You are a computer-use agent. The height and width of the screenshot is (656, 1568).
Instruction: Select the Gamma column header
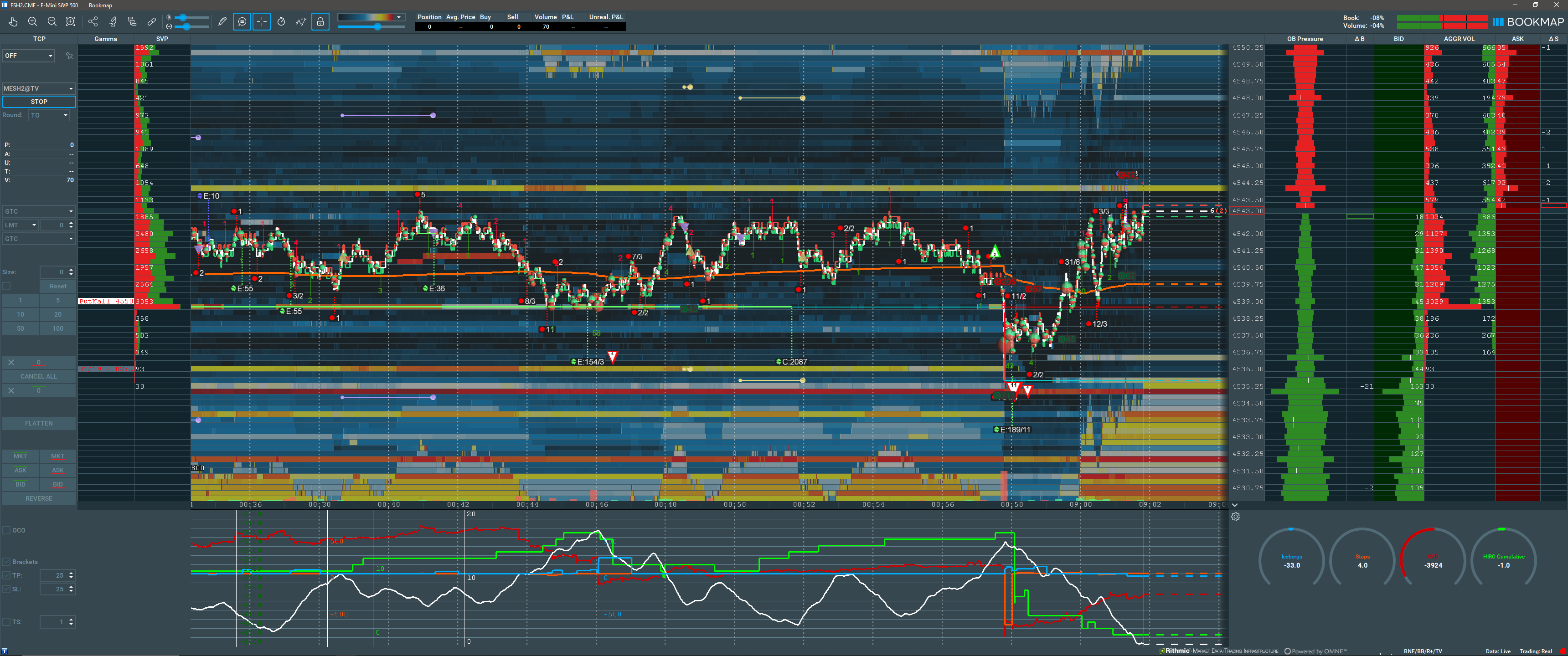click(105, 39)
